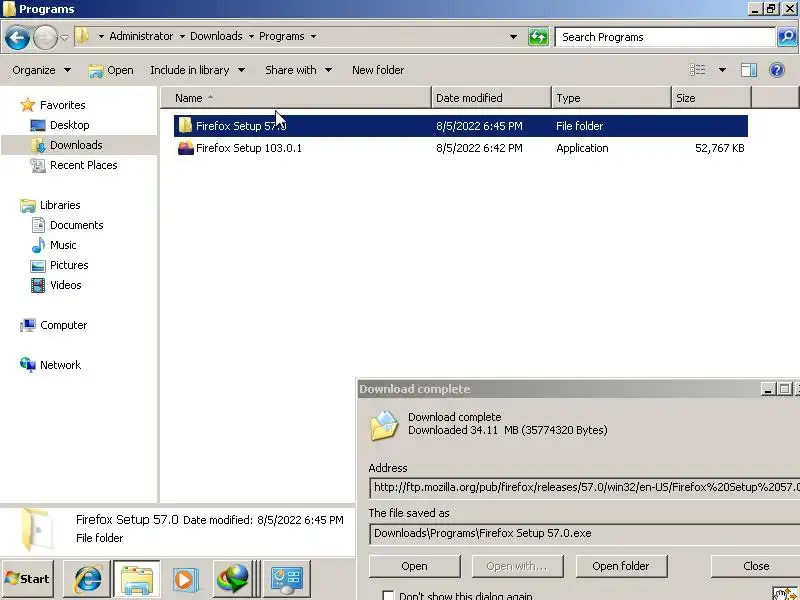The height and width of the screenshot is (600, 800).
Task: Select Downloads in the address path
Action: tap(216, 36)
